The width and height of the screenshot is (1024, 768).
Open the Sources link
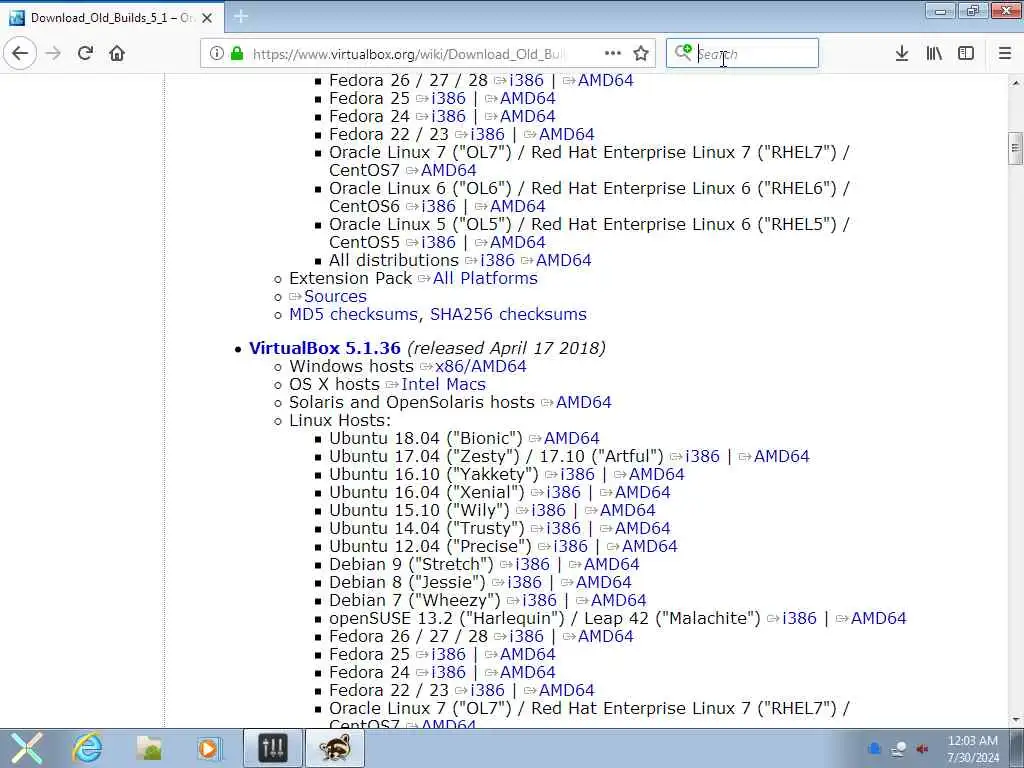click(x=335, y=296)
